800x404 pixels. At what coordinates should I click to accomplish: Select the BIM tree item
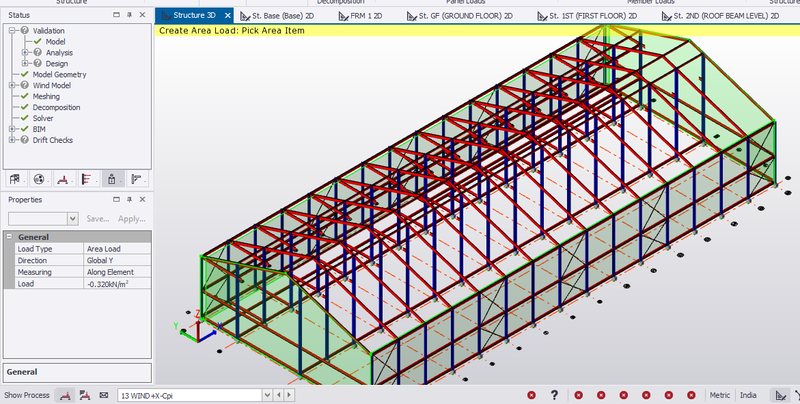point(39,129)
